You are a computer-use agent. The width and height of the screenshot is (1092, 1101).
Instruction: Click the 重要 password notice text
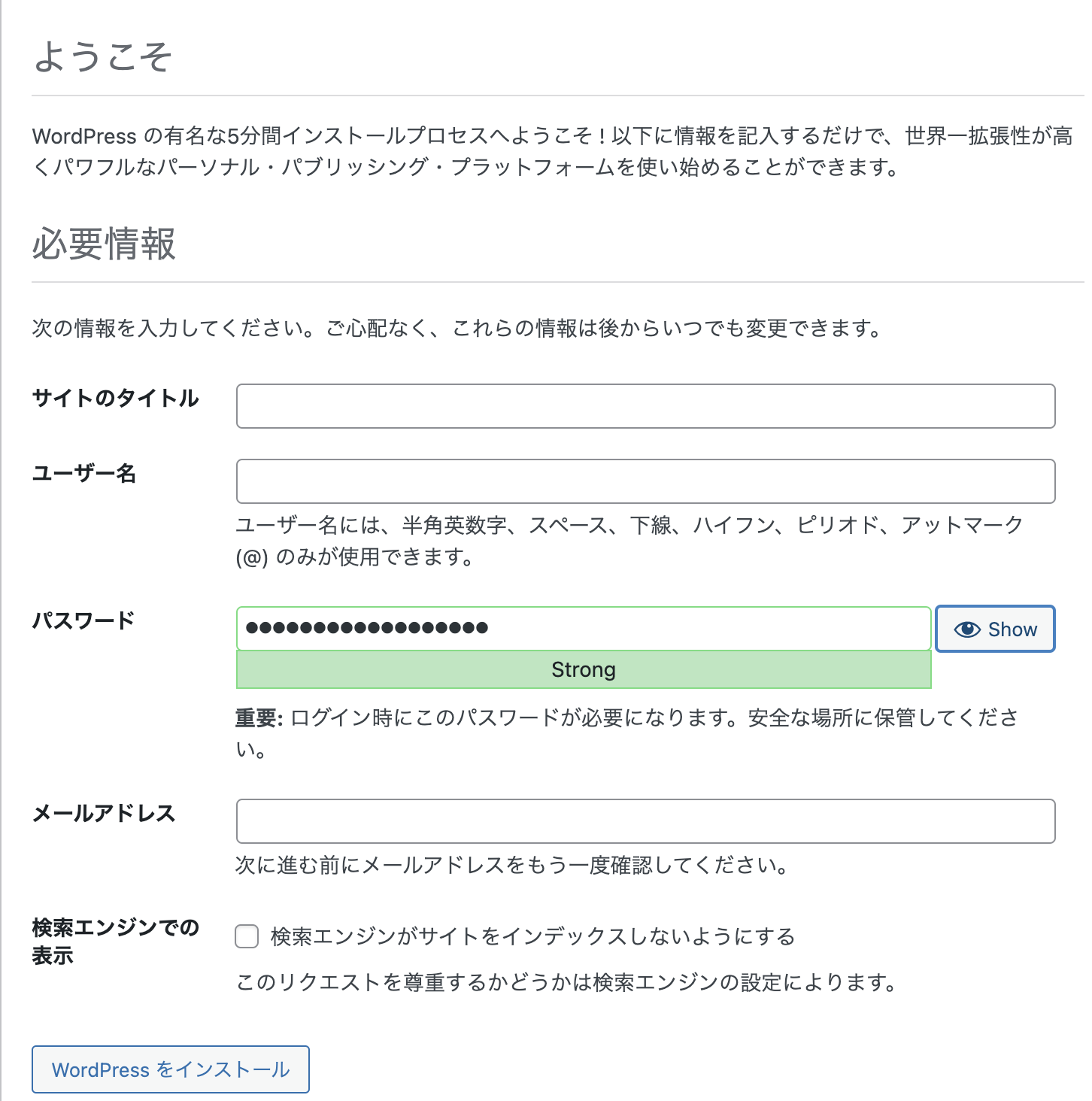(626, 732)
